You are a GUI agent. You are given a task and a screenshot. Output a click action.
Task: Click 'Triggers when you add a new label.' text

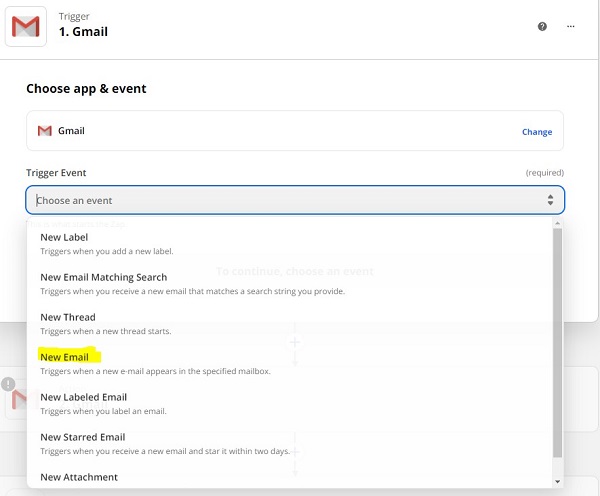(107, 251)
